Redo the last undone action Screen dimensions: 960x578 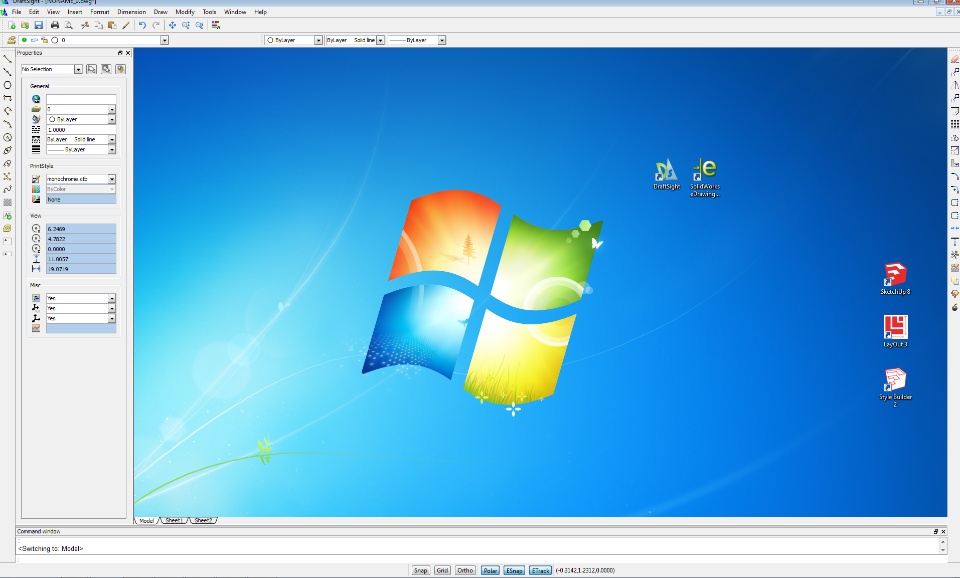tap(156, 25)
